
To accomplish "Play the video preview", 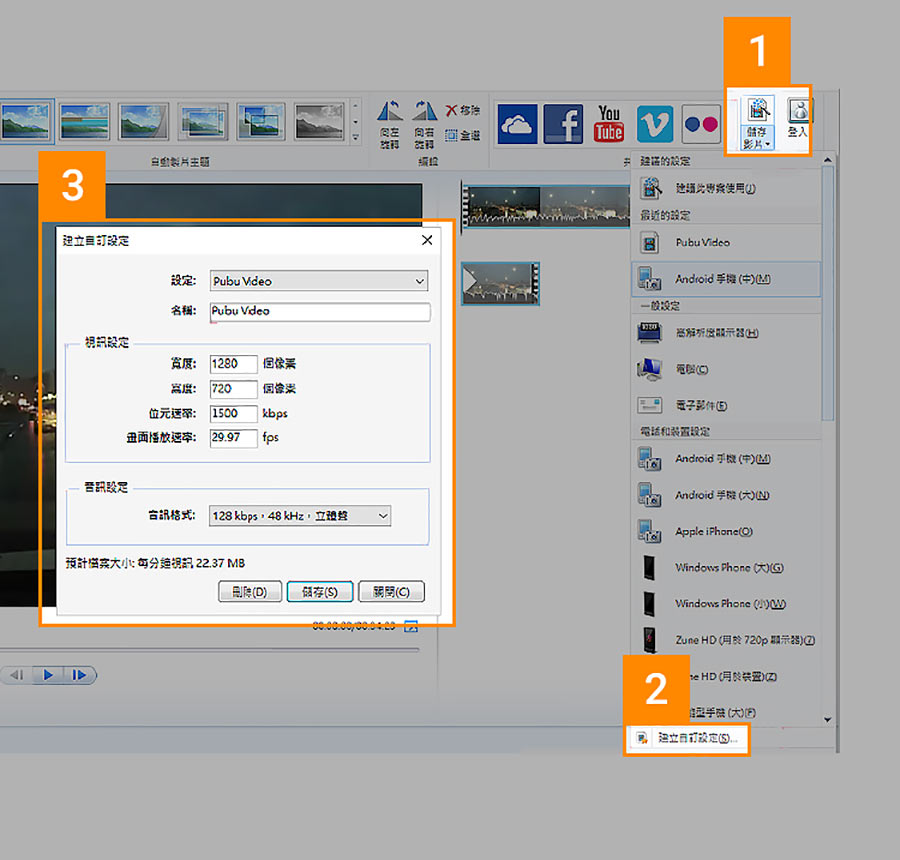I will (48, 675).
